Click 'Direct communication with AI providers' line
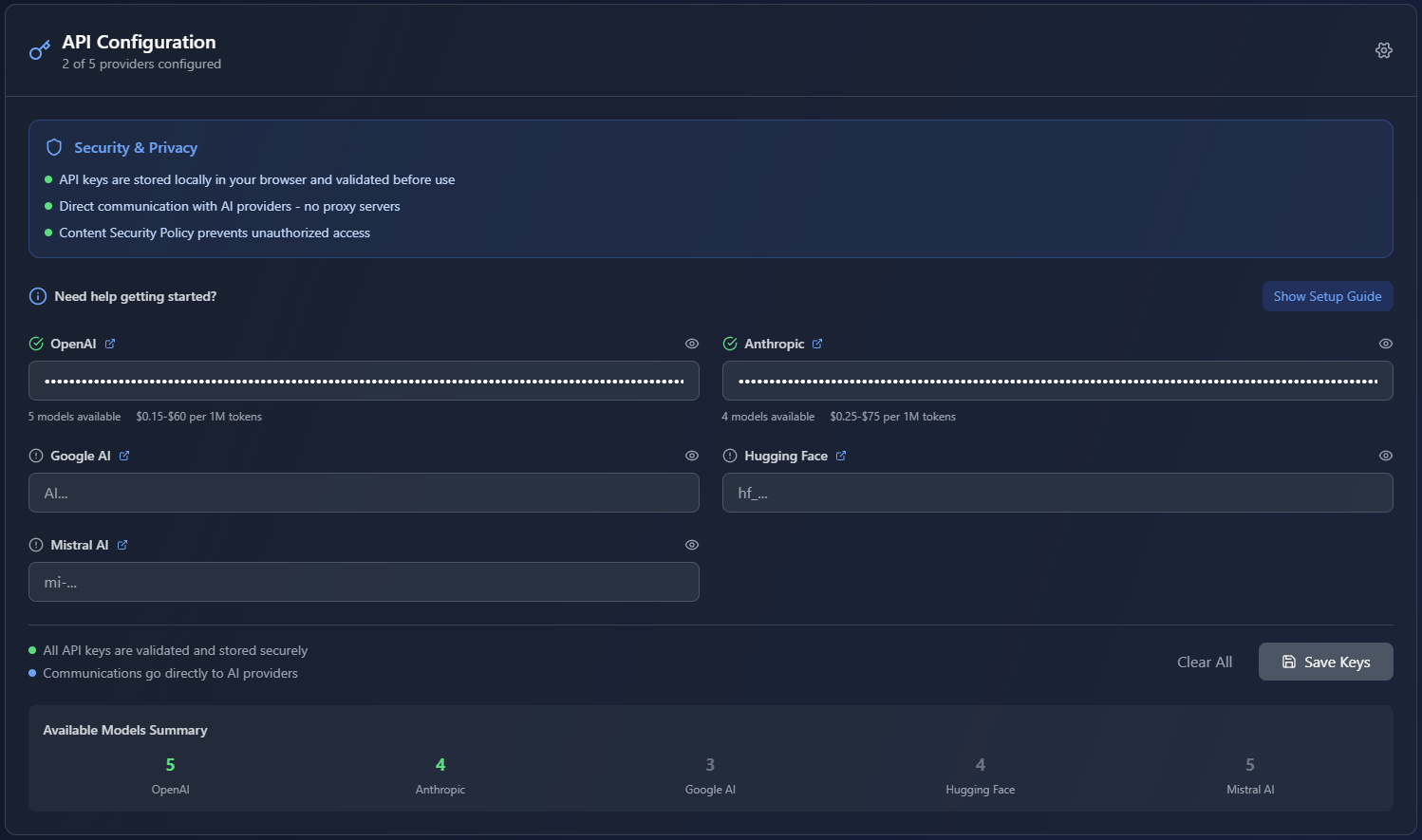Viewport: 1422px width, 840px height. pyautogui.click(x=230, y=206)
